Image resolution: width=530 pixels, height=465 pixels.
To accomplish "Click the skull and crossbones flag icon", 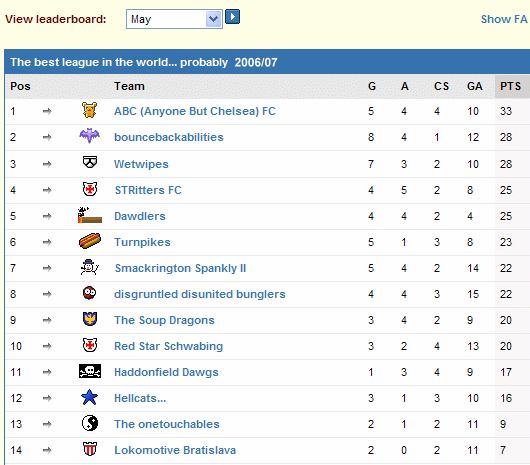I will [x=90, y=371].
